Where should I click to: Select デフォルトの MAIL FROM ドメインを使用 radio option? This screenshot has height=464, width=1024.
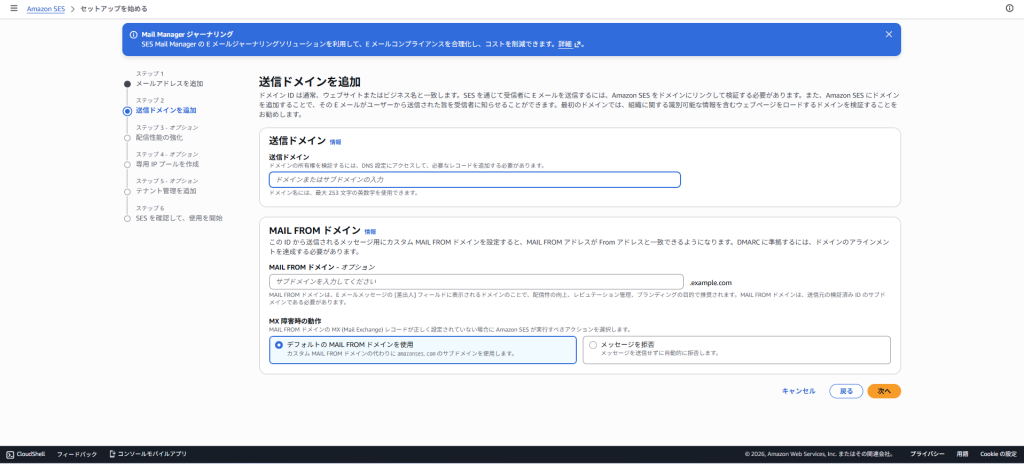tap(279, 344)
